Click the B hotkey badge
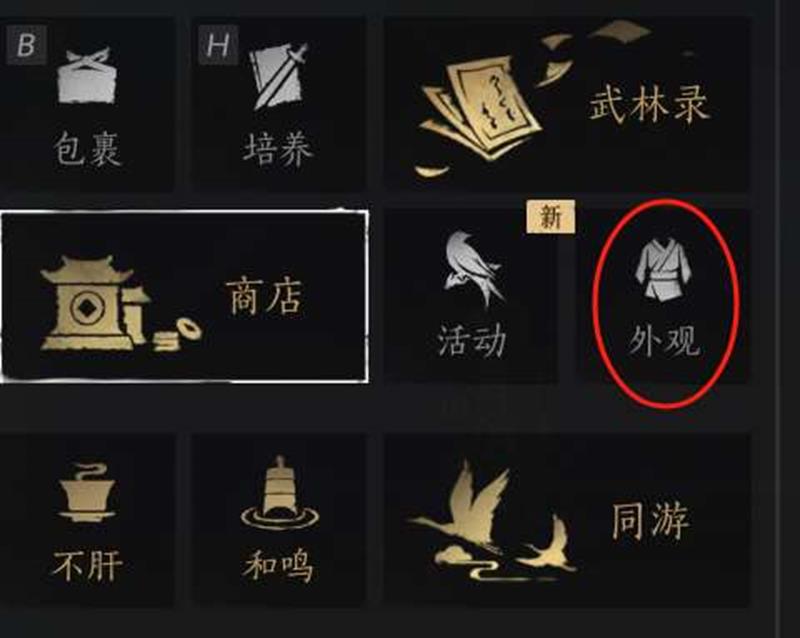This screenshot has height=638, width=800. (x=27, y=44)
